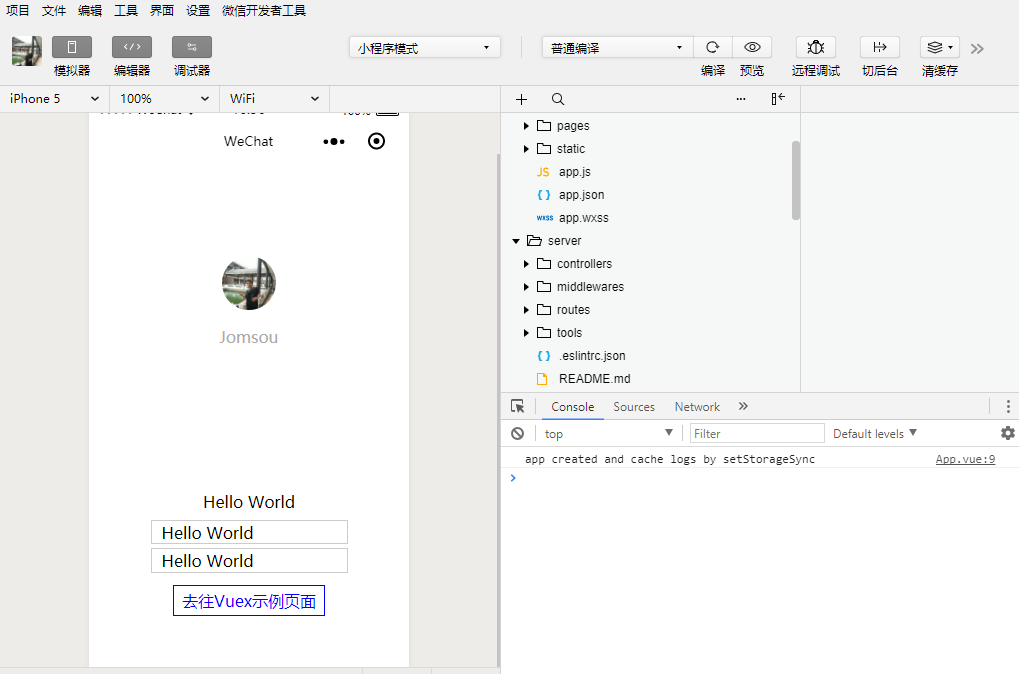Click the Jomsou profile avatar in simulator

click(249, 283)
